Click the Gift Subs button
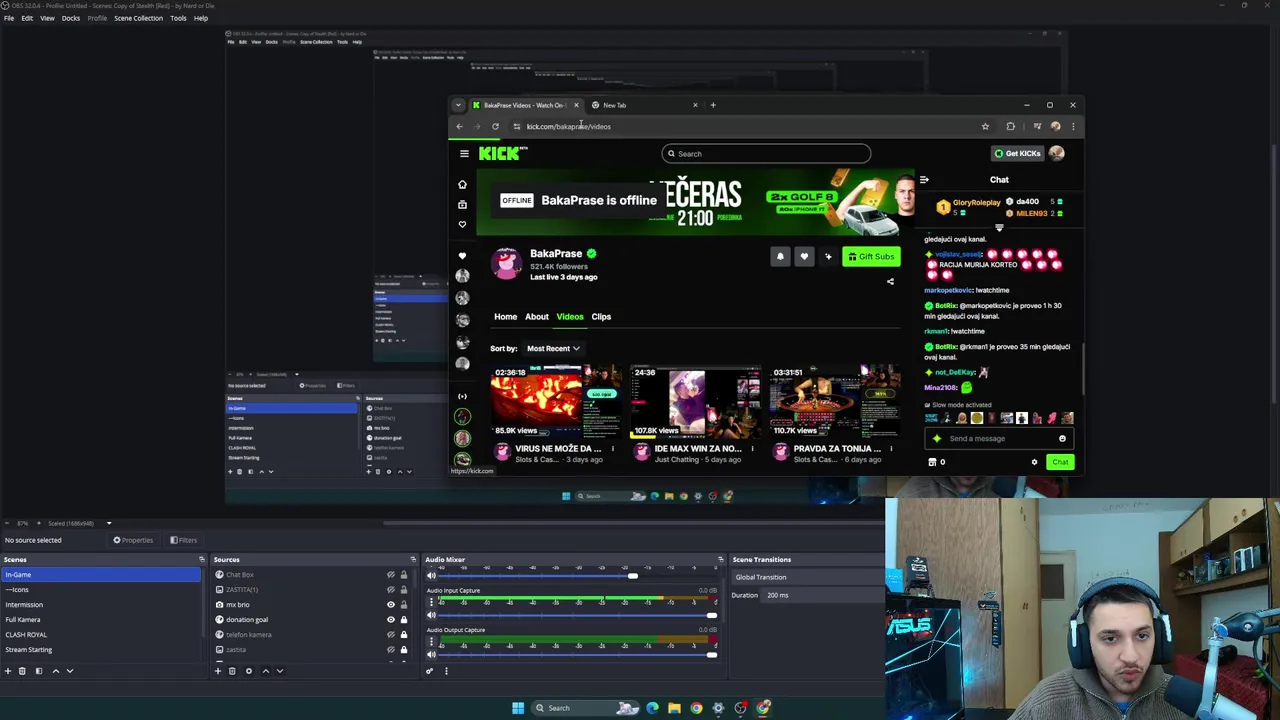 [871, 257]
